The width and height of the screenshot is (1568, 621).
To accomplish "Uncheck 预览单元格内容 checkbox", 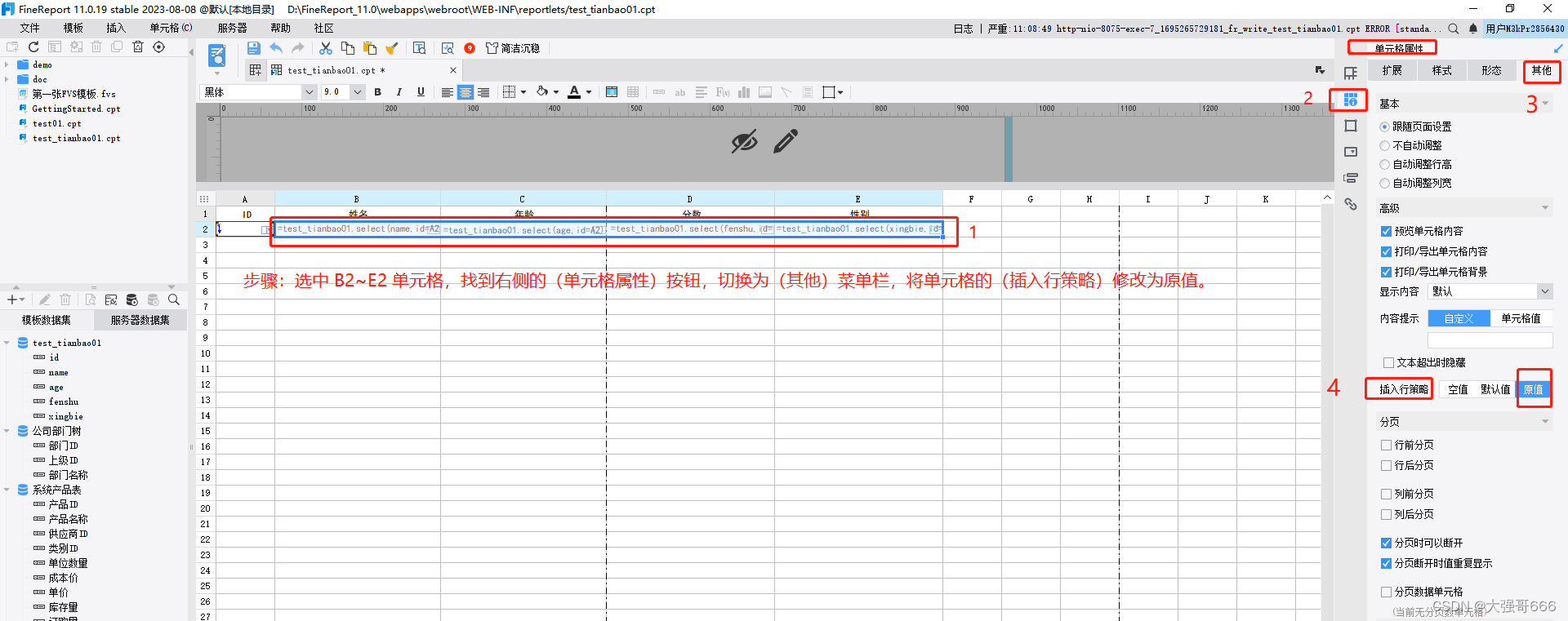I will click(x=1386, y=231).
